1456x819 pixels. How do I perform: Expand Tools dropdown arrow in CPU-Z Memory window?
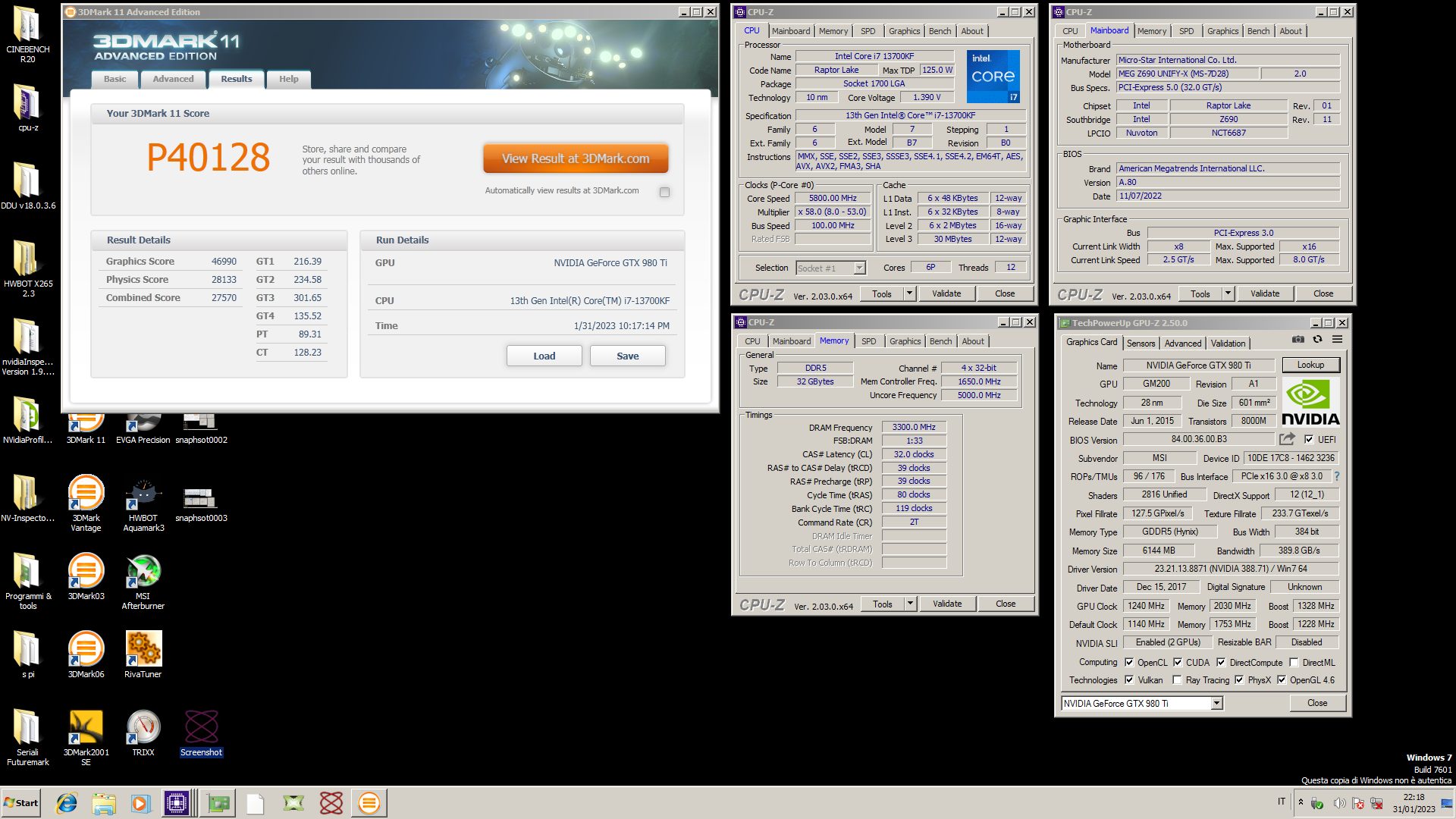(910, 604)
